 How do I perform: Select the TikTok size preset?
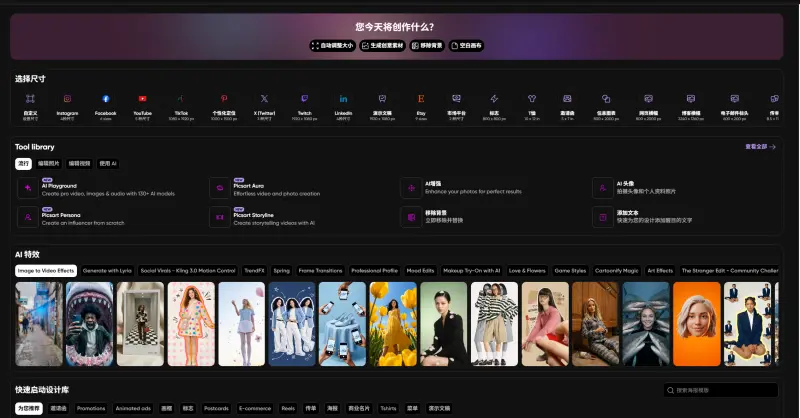click(x=181, y=99)
